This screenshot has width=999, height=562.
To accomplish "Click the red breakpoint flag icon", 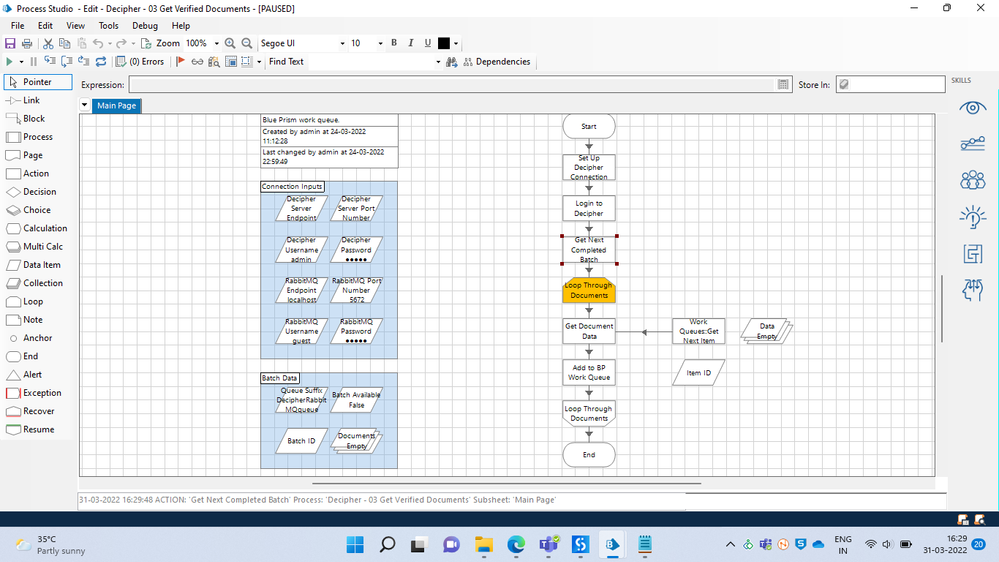I will click(x=180, y=62).
